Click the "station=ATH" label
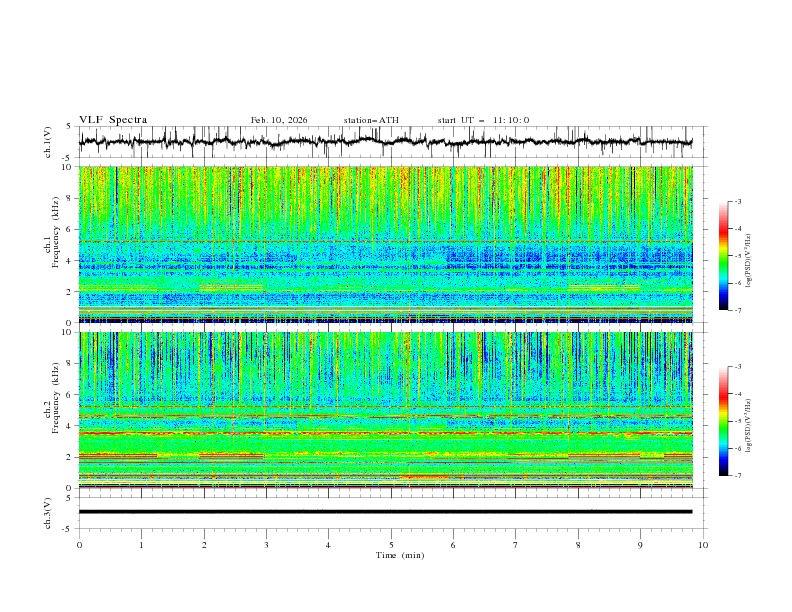Viewport: 792px width, 612px height. point(371,120)
